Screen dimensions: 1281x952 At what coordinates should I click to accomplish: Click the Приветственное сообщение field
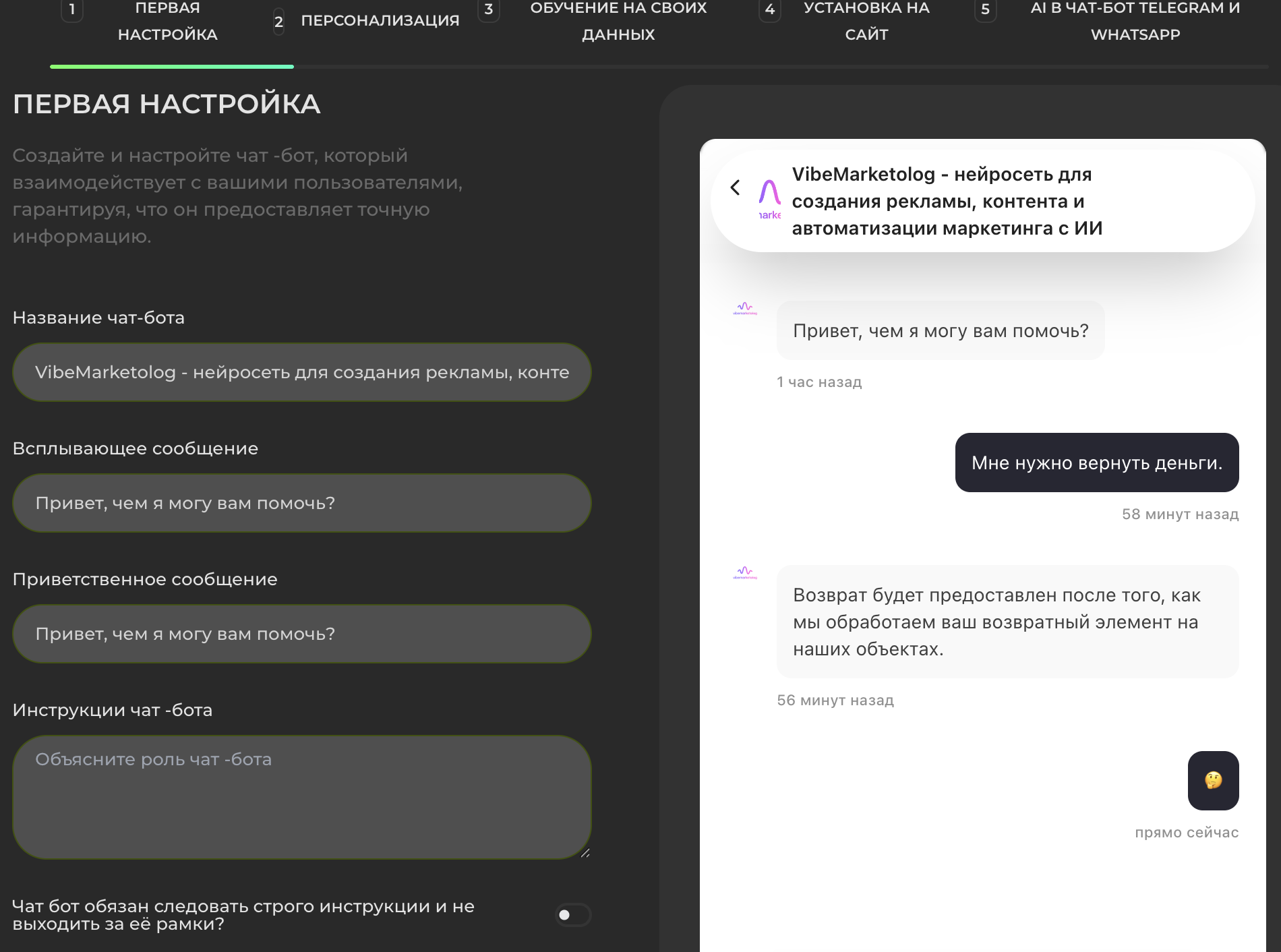click(302, 634)
